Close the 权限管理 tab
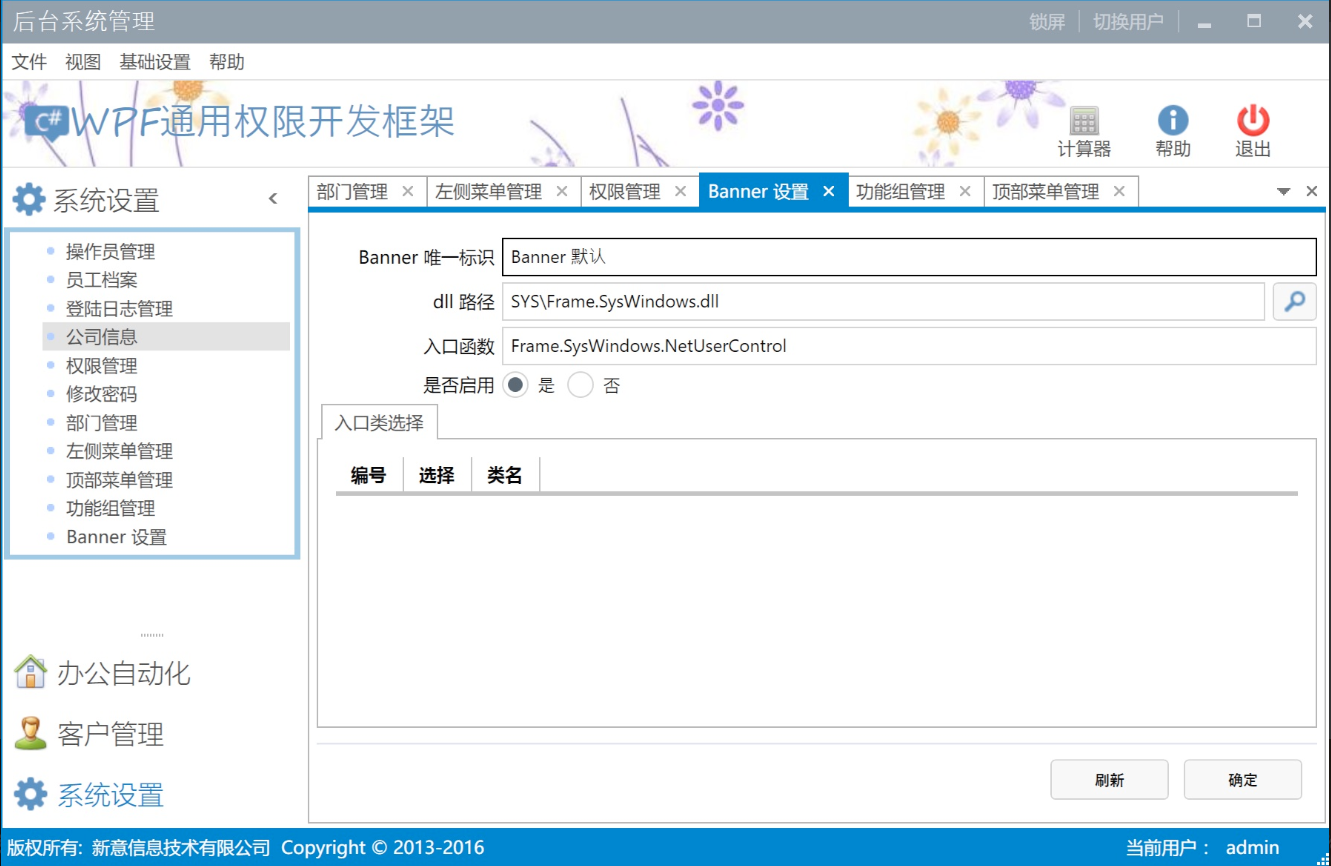 tap(680, 191)
